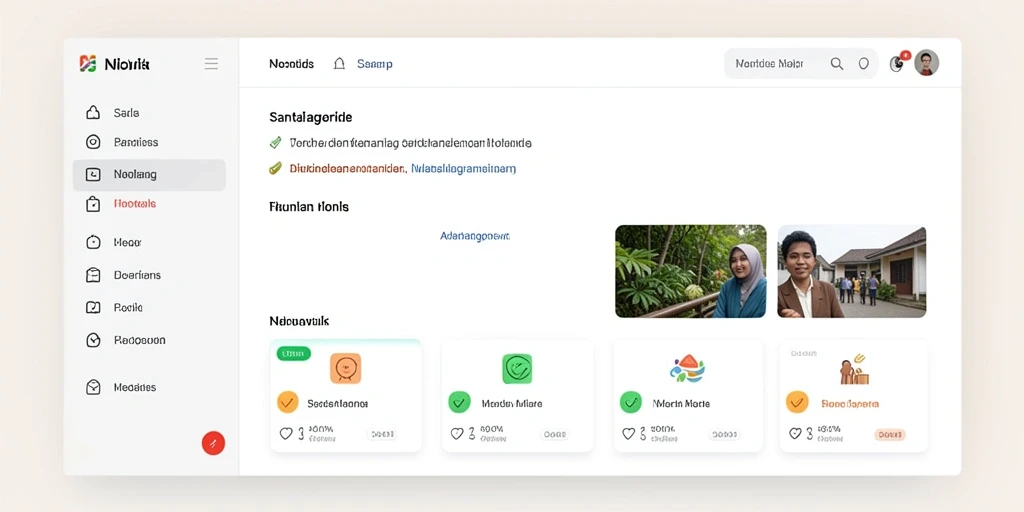Image resolution: width=1024 pixels, height=512 pixels.
Task: Click the bell icon in the header
Action: point(339,64)
